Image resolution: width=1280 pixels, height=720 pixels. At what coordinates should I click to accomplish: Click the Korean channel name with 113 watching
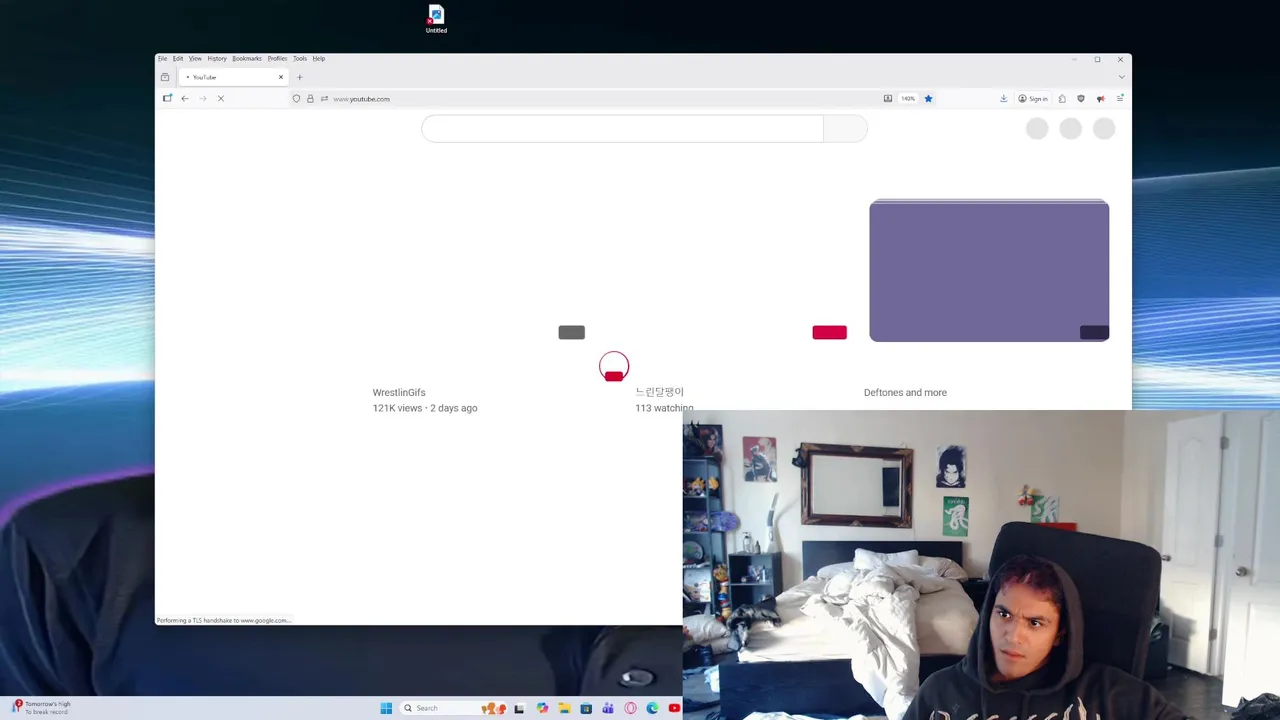pos(659,392)
